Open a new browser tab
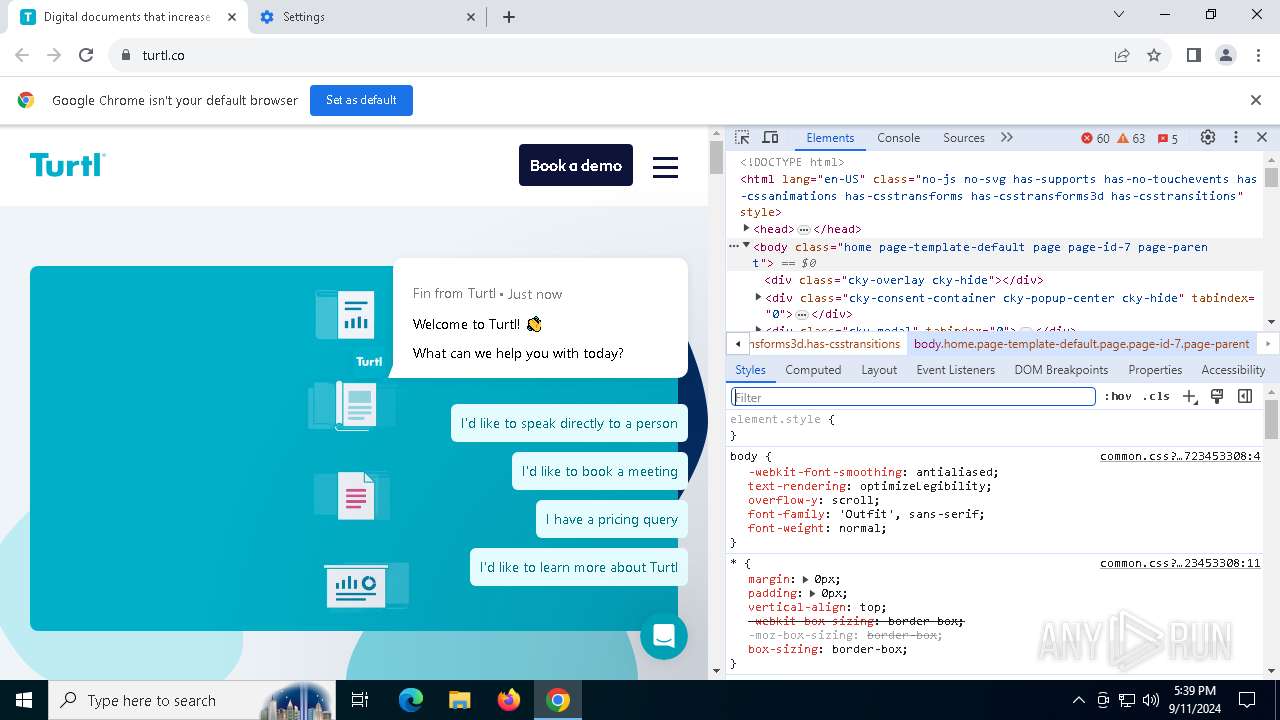The width and height of the screenshot is (1280, 720). pyautogui.click(x=509, y=17)
